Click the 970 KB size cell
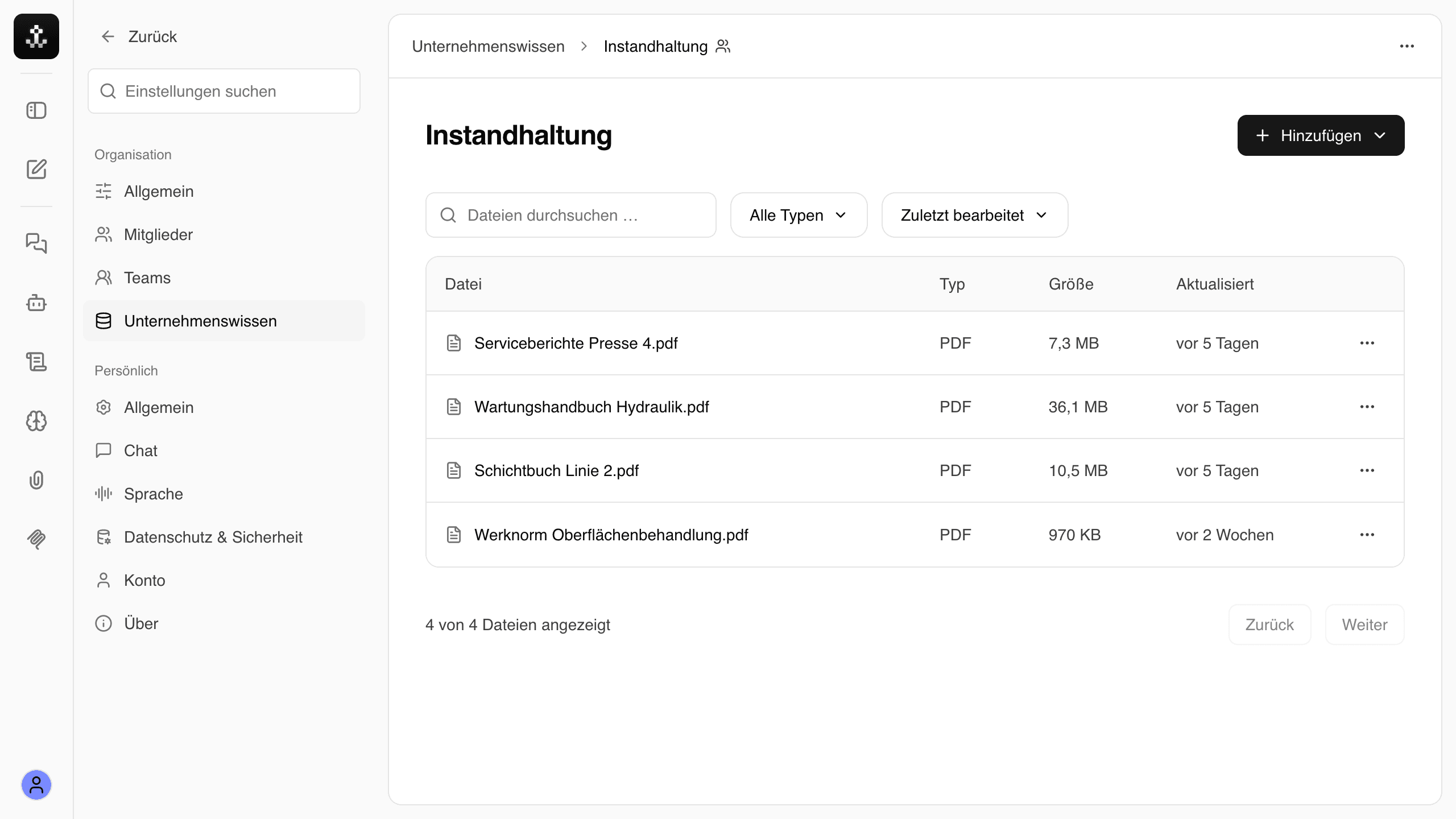The width and height of the screenshot is (1456, 819). click(x=1074, y=535)
